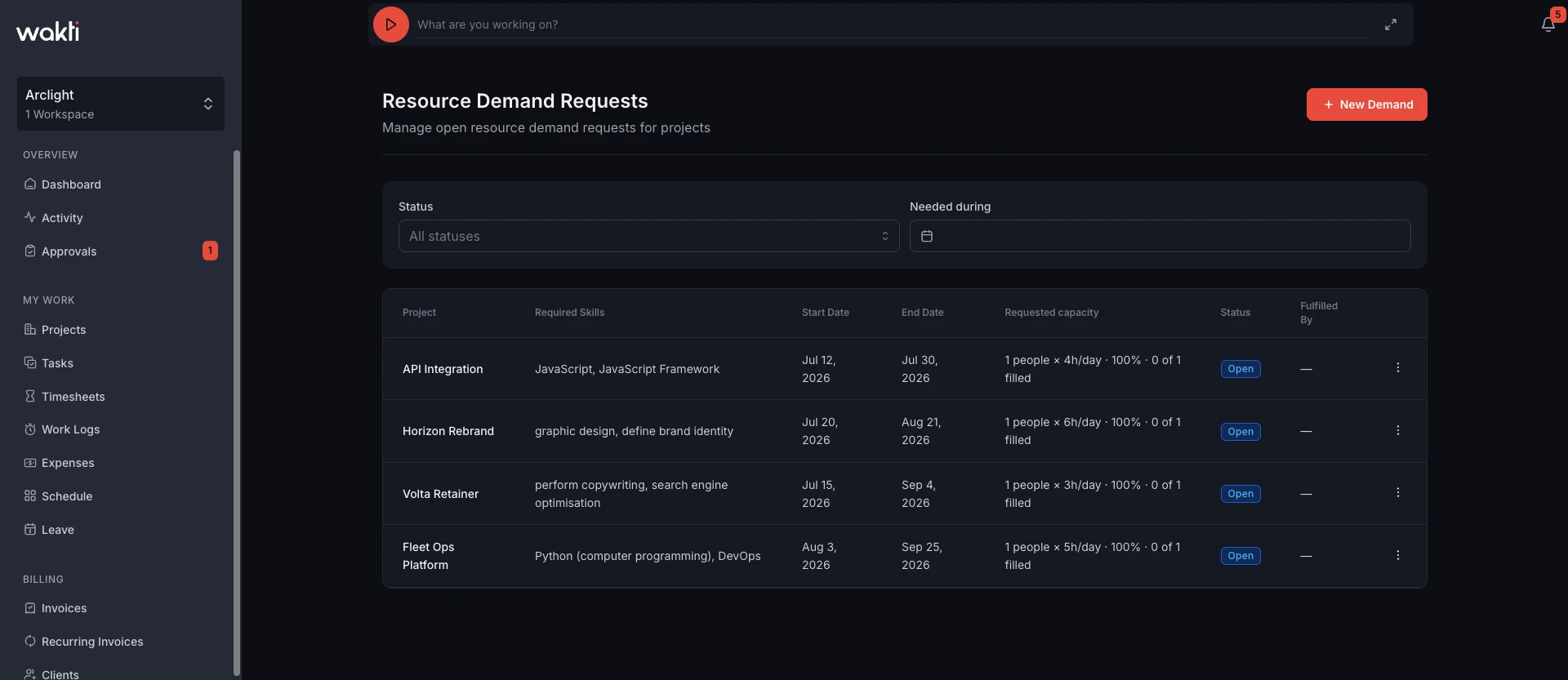Click the Fulfilled By column header
The height and width of the screenshot is (680, 1568).
[x=1319, y=313]
